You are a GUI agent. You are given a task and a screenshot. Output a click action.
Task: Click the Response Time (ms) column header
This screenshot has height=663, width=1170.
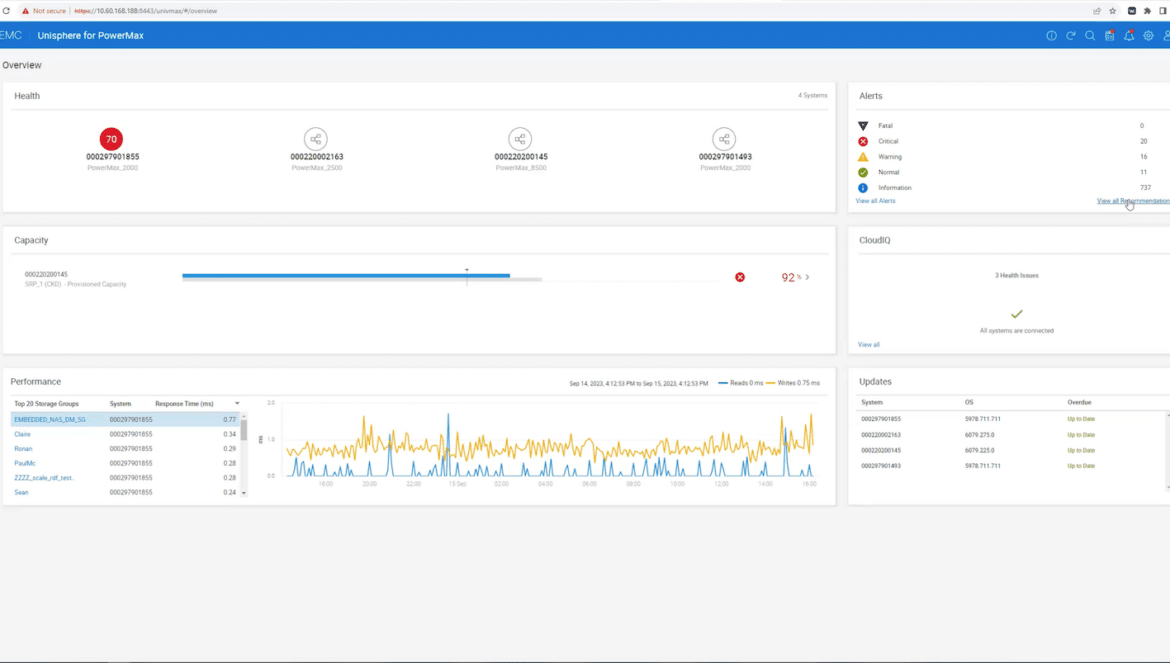184,403
